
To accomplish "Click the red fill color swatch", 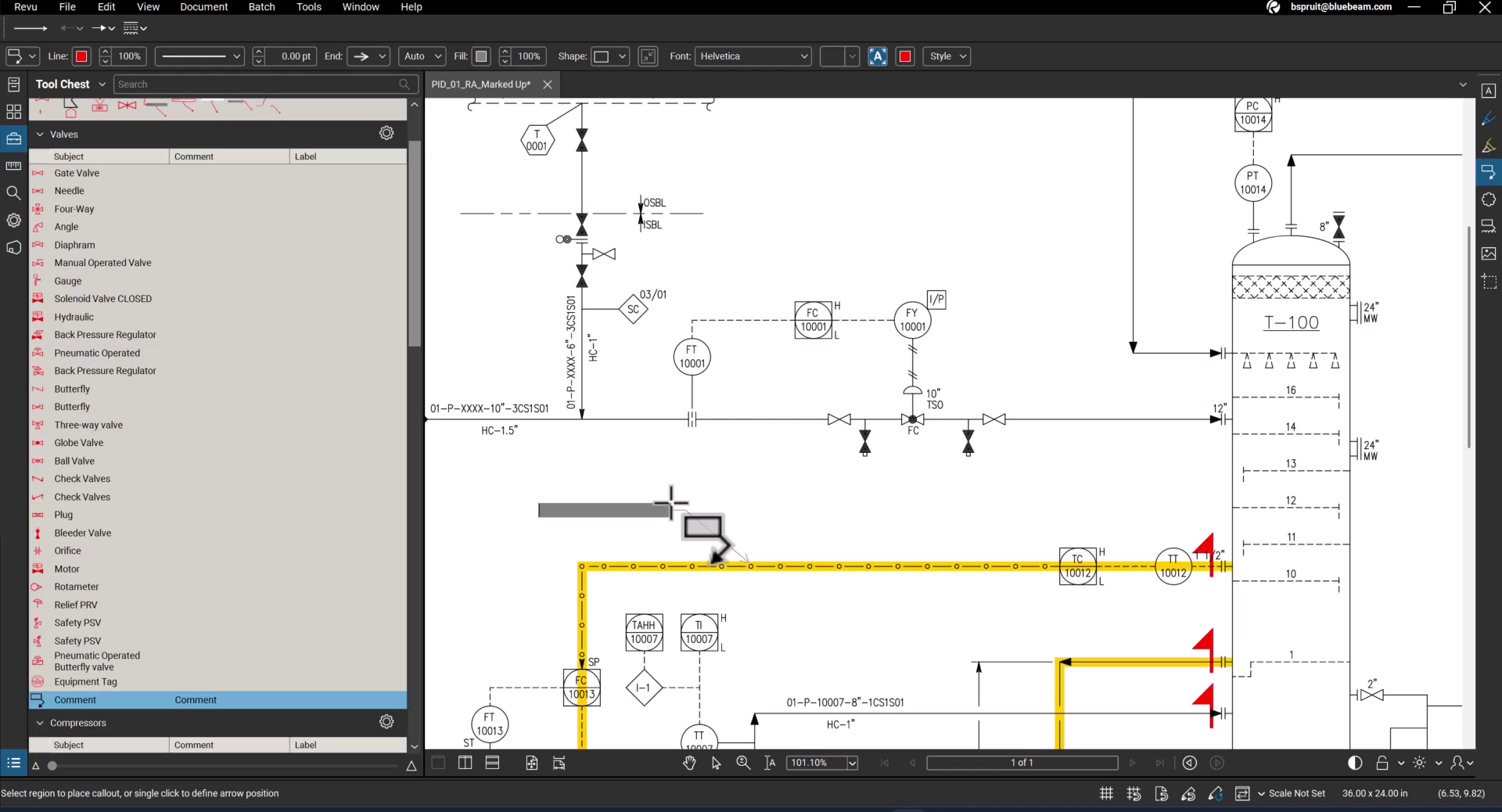I will point(905,56).
